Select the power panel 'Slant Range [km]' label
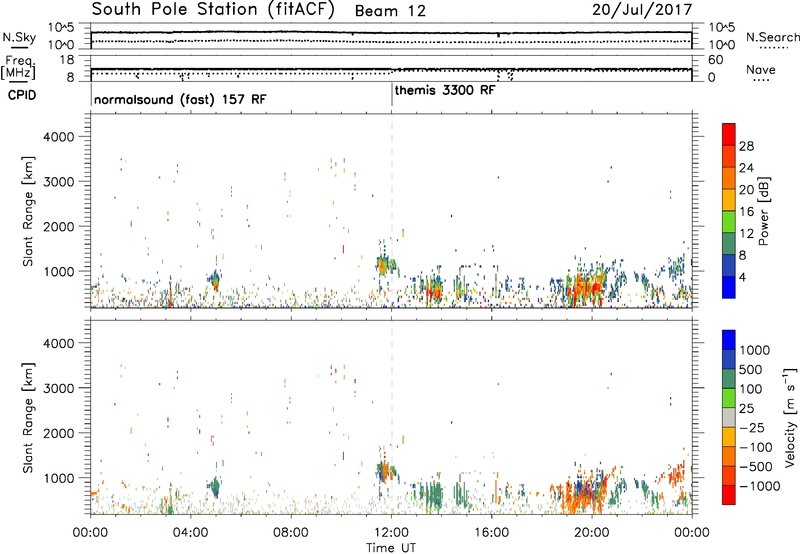Screen dimensions: 800x554 coord(28,211)
